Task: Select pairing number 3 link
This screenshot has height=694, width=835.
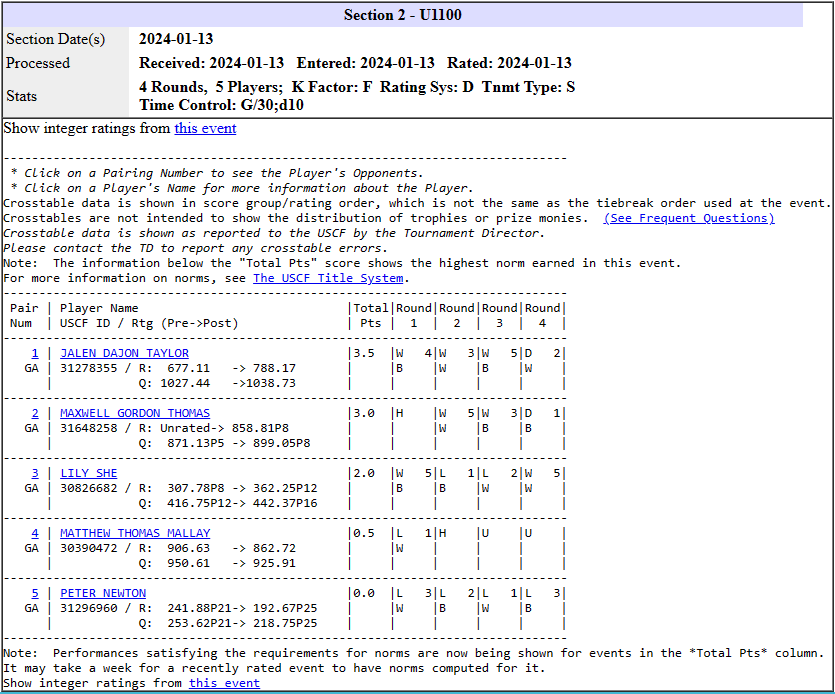Action: [x=34, y=473]
